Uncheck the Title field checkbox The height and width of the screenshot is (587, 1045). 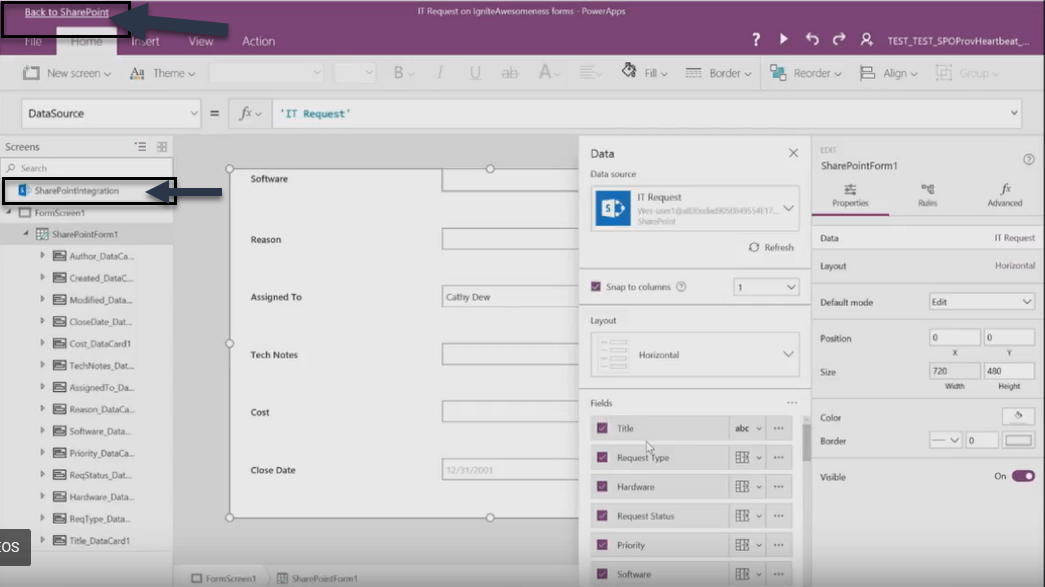tap(602, 428)
